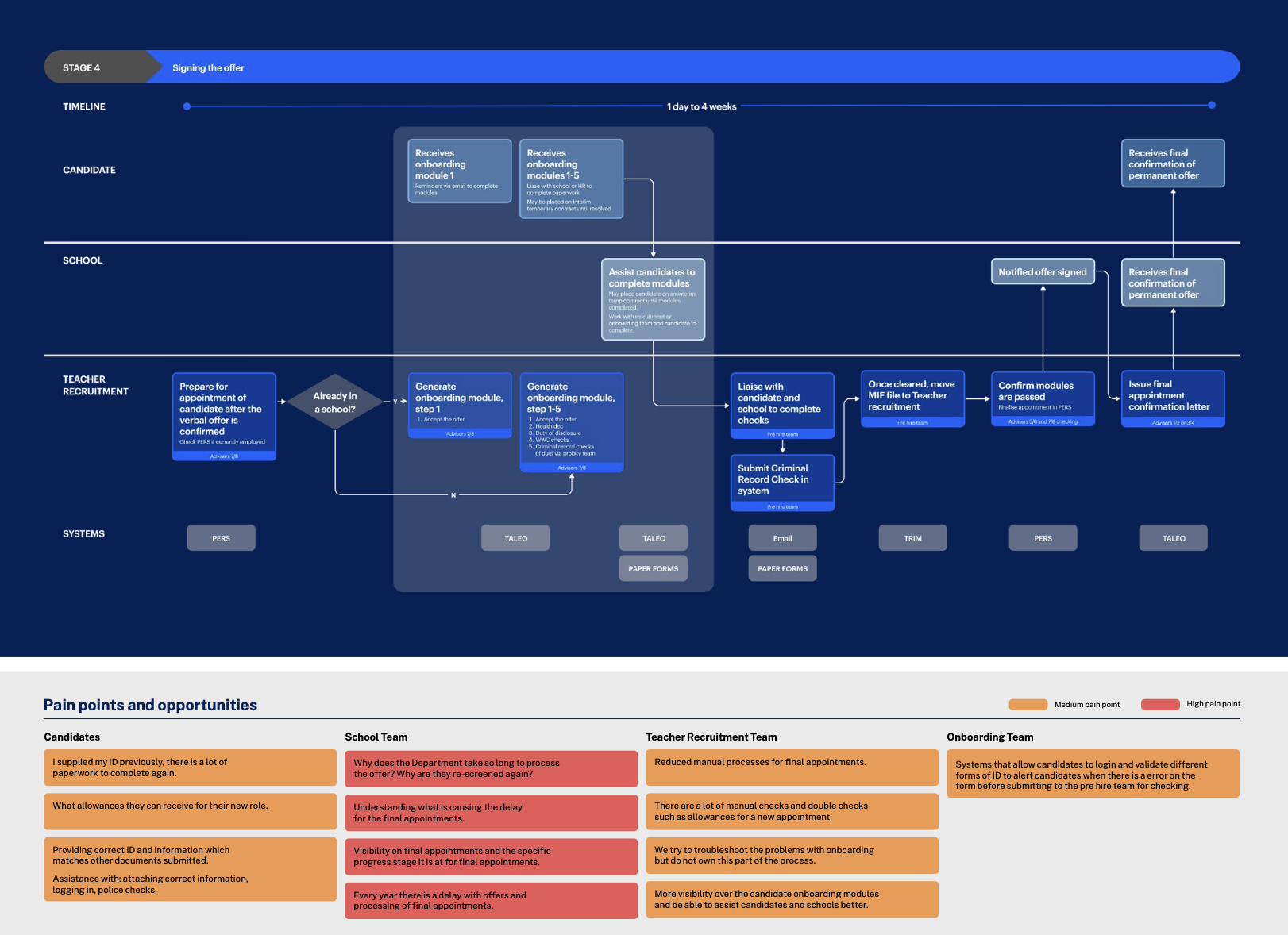Click the timeline end marker dot

pyautogui.click(x=1212, y=105)
